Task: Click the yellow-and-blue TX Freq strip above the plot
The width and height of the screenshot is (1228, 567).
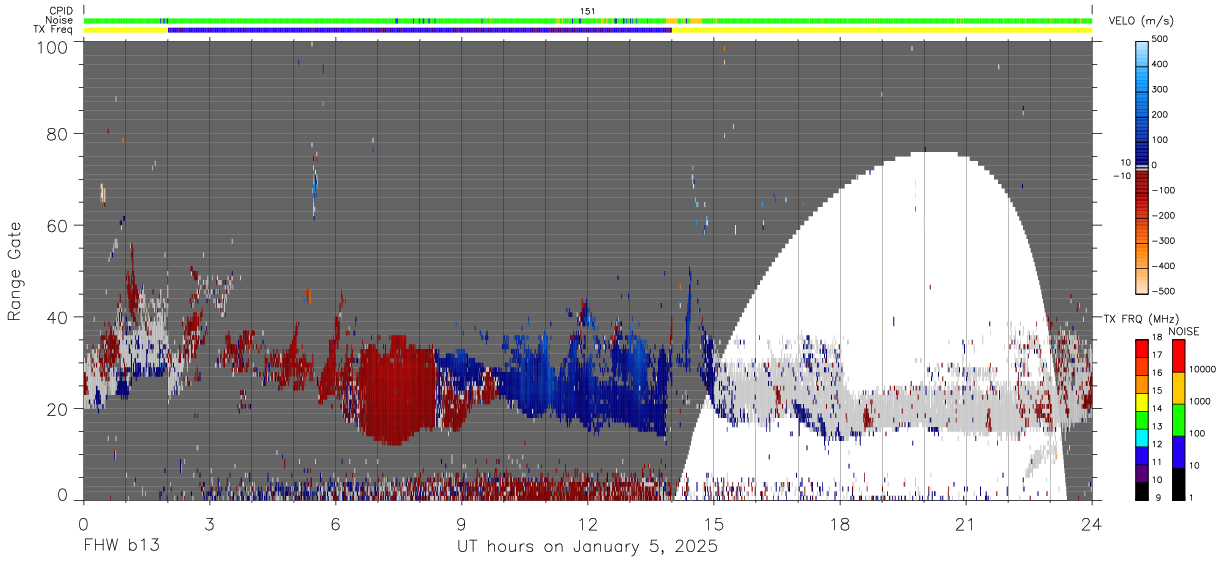Action: click(588, 30)
